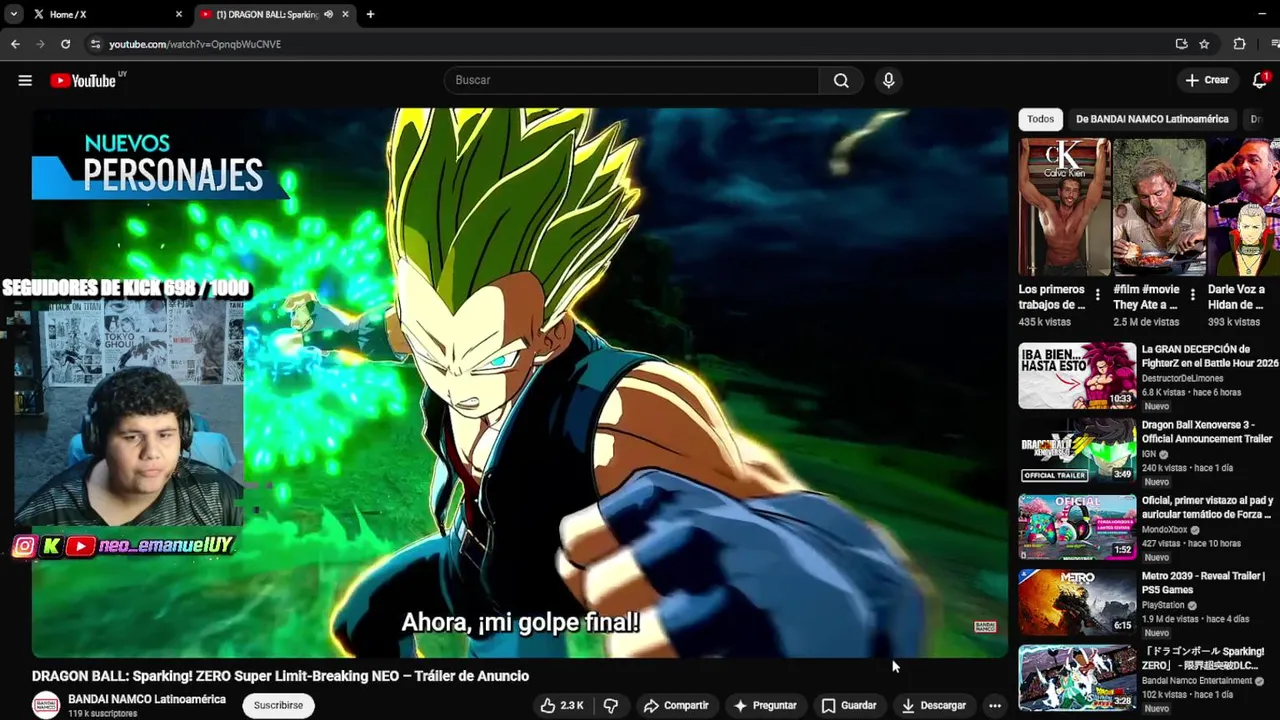Go forward in browser history

click(40, 44)
